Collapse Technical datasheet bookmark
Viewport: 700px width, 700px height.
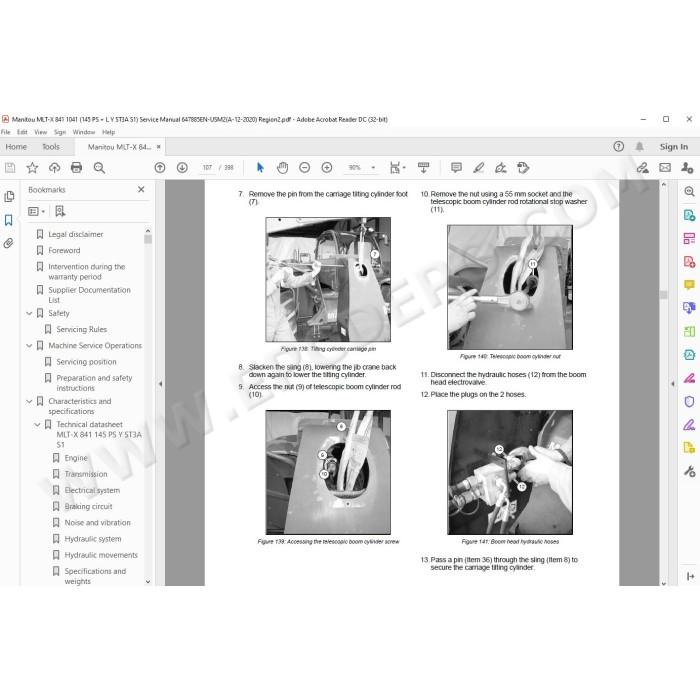[x=37, y=425]
